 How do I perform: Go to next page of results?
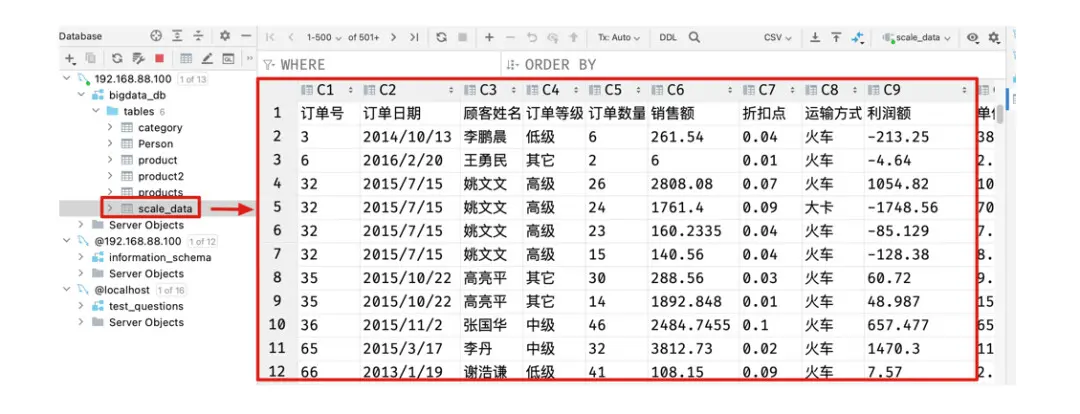pyautogui.click(x=393, y=37)
